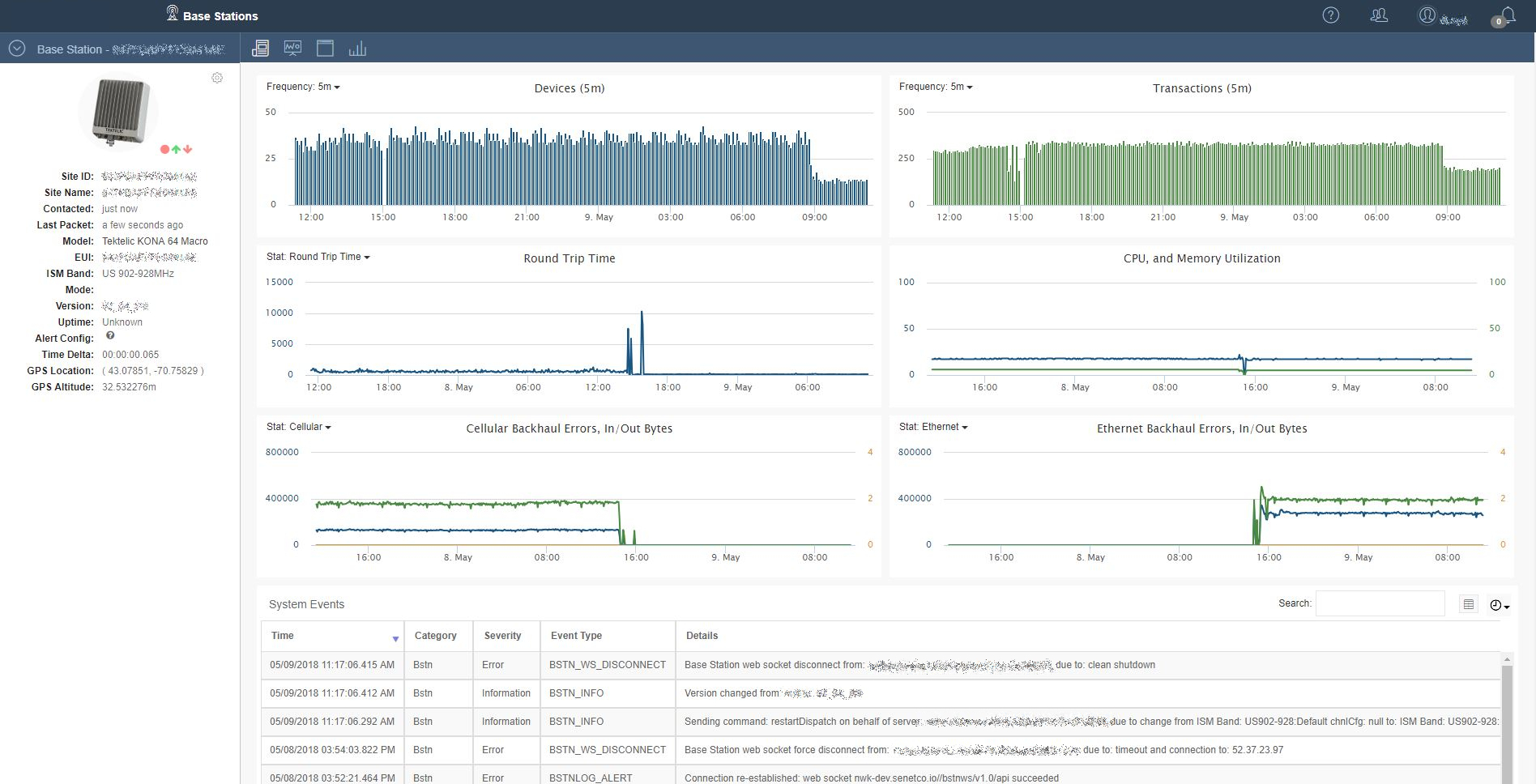Viewport: 1536px width, 784px height.
Task: Toggle the System Events column list icon
Action: click(1468, 604)
